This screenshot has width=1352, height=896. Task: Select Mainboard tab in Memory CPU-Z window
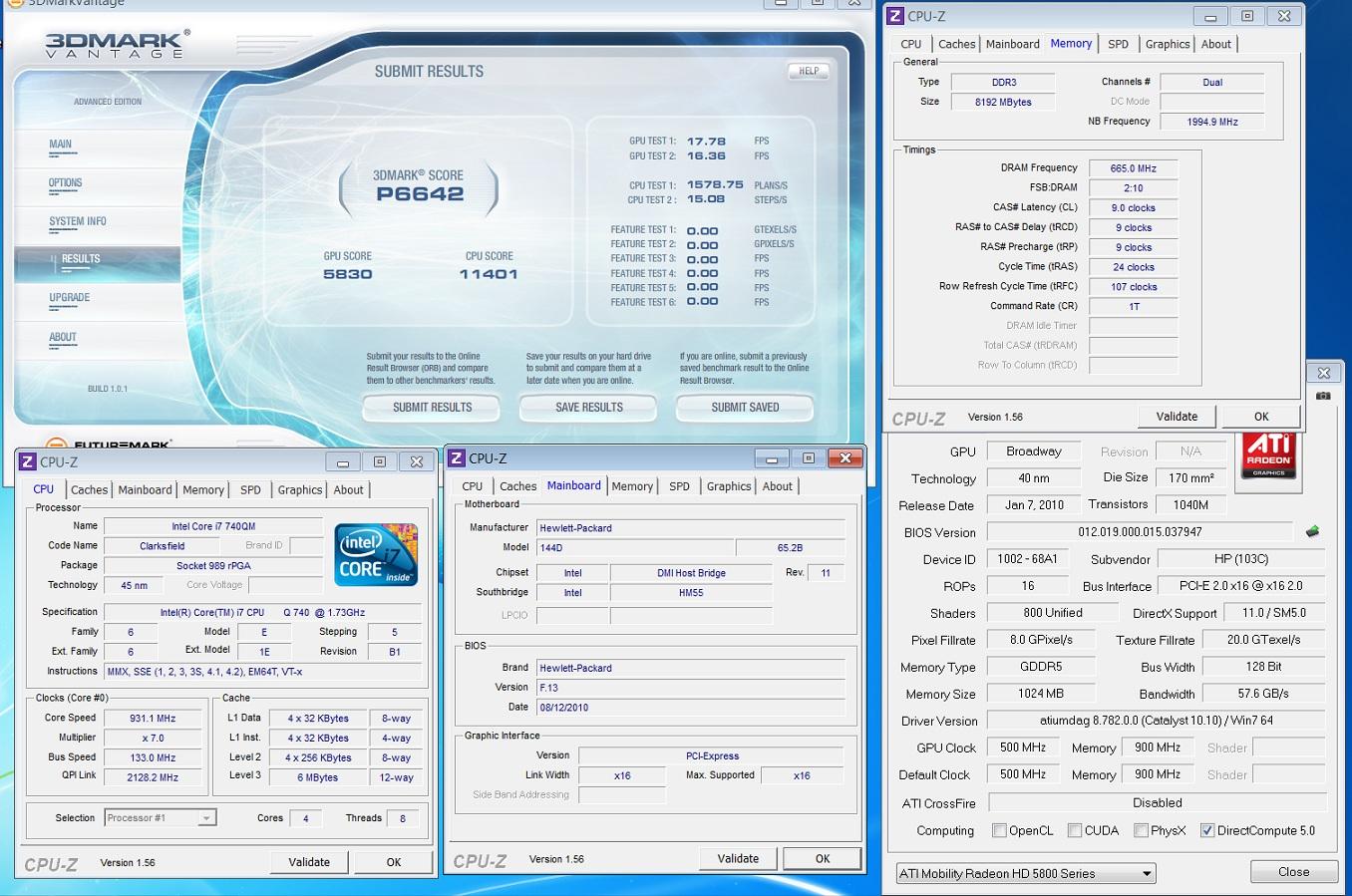[1013, 44]
